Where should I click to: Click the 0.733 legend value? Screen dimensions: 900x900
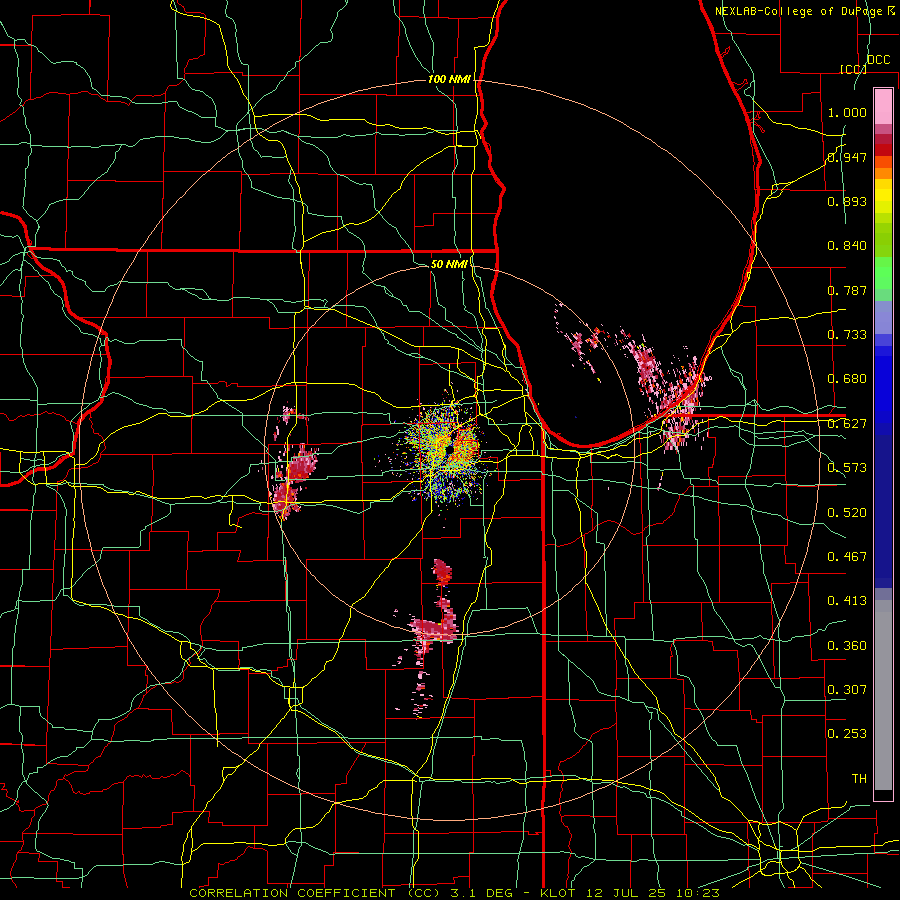tap(847, 335)
